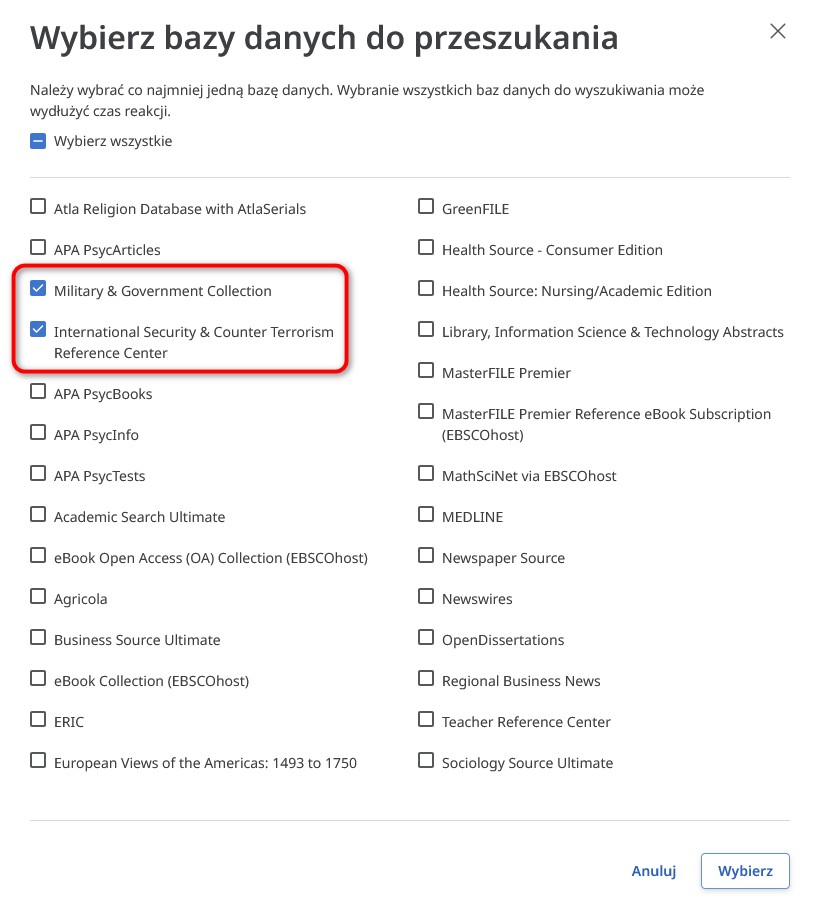Select GreenFILE database

point(425,206)
